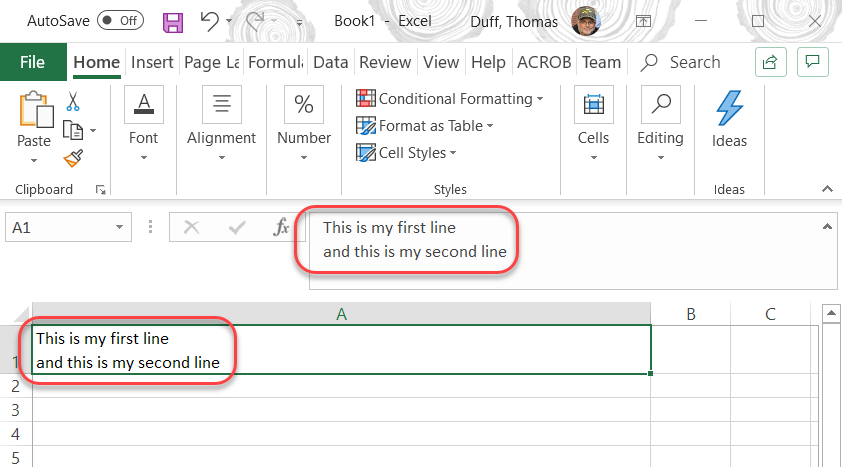Toggle the AutoSave switch
842x467 pixels.
(119, 21)
